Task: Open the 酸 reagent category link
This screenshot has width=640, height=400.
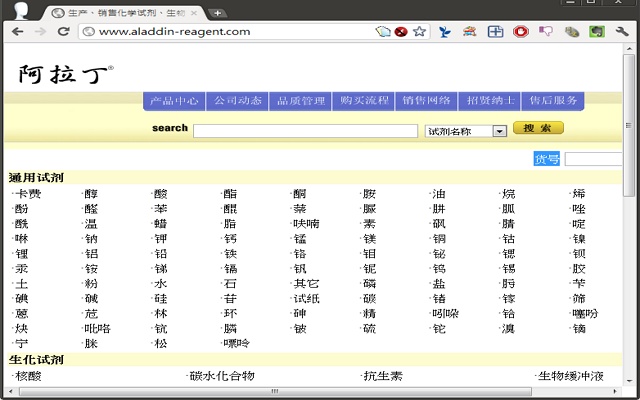Action: [161, 194]
